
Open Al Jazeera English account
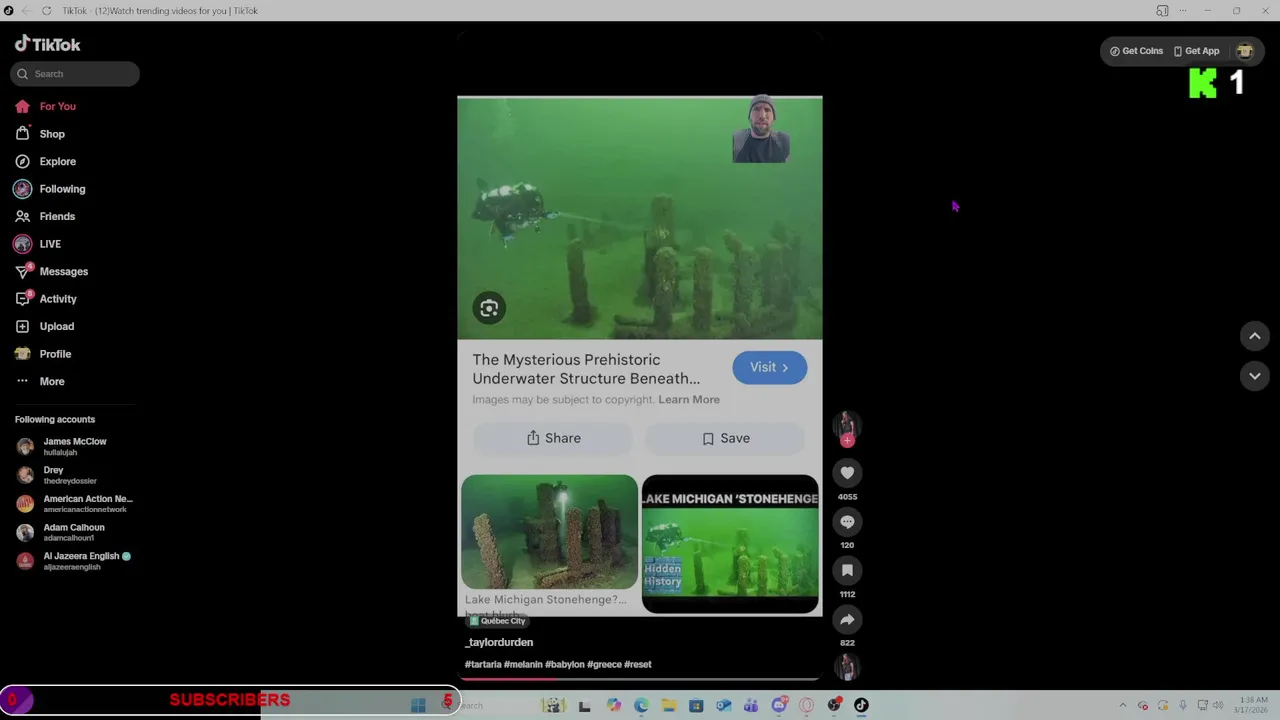click(74, 561)
